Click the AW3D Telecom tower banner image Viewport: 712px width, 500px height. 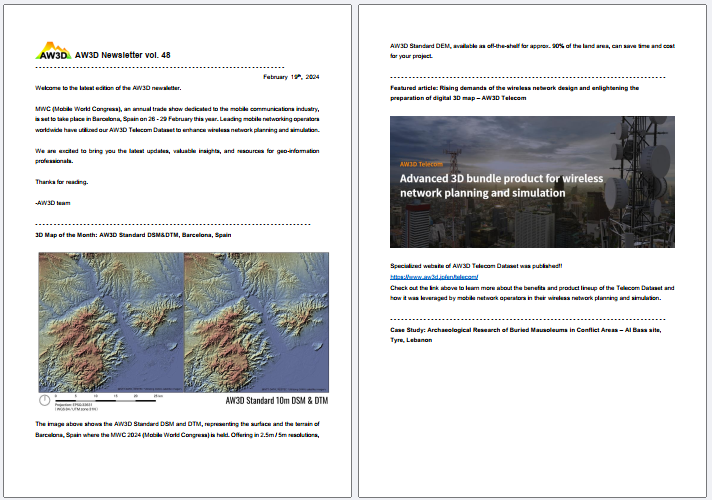532,182
